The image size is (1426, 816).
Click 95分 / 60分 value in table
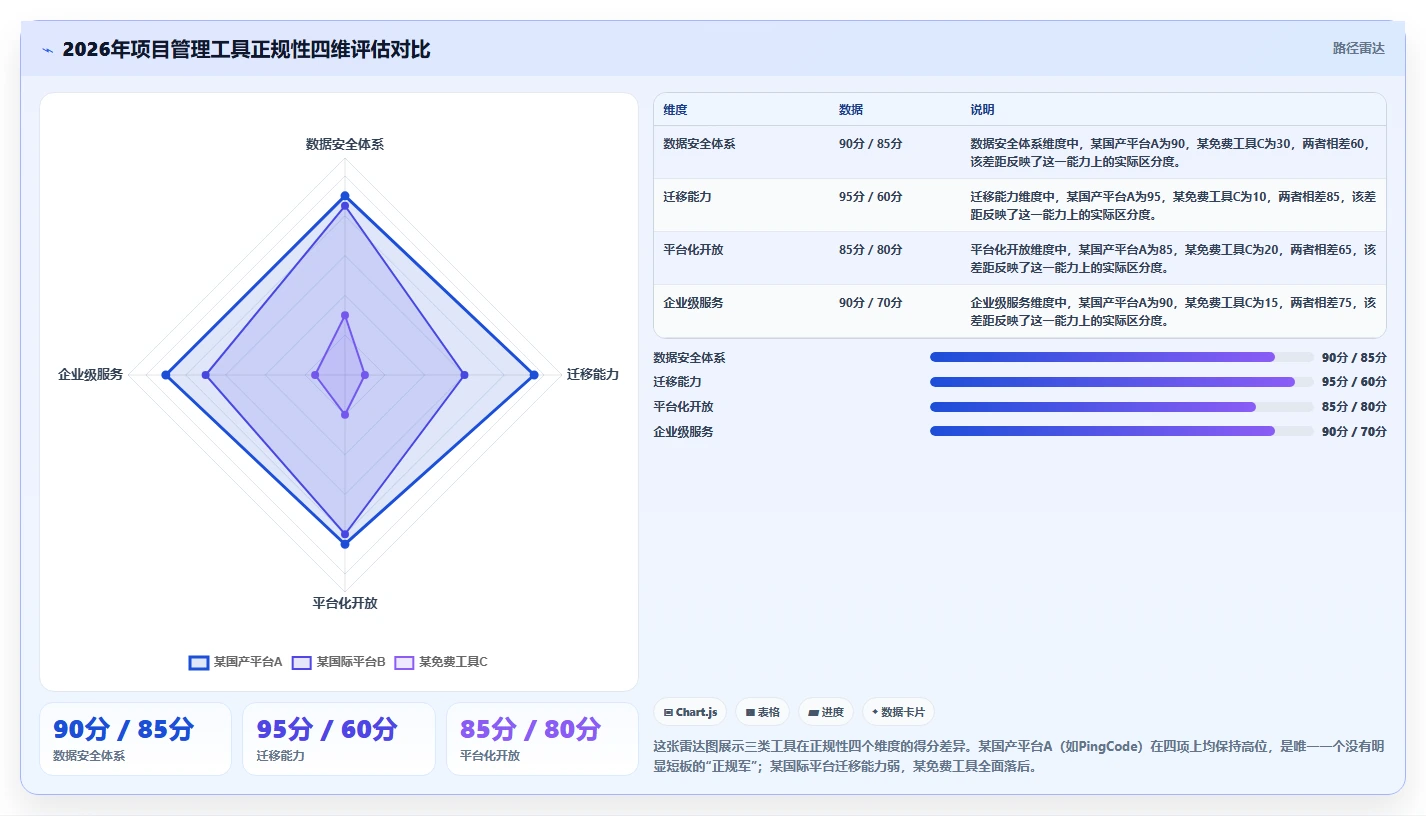[x=871, y=197]
